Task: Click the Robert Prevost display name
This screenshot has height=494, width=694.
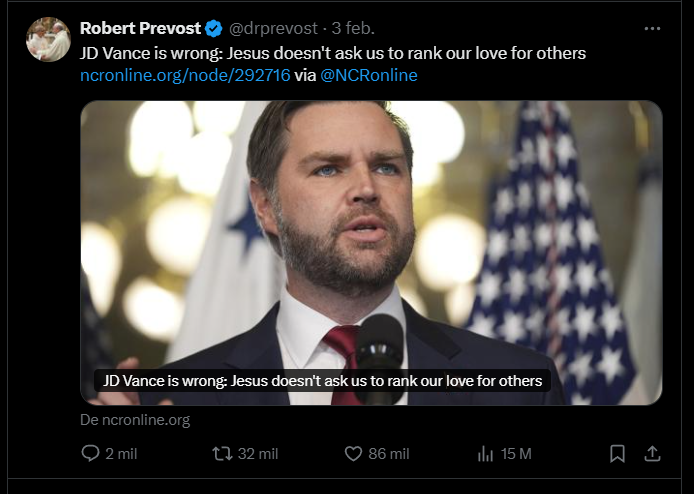Action: point(140,28)
